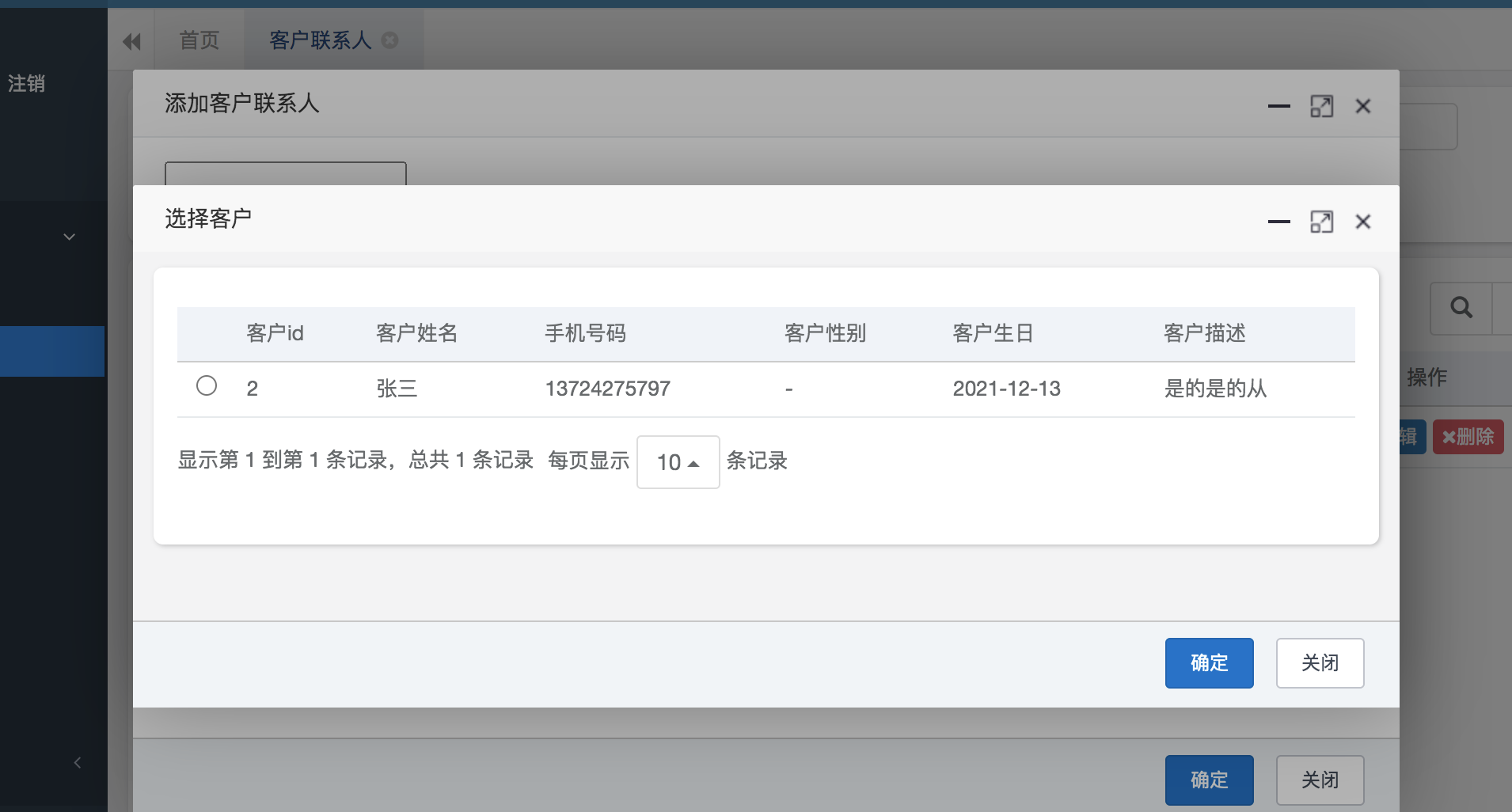Click the search magnifier icon
The width and height of the screenshot is (1512, 812).
coord(1461,308)
